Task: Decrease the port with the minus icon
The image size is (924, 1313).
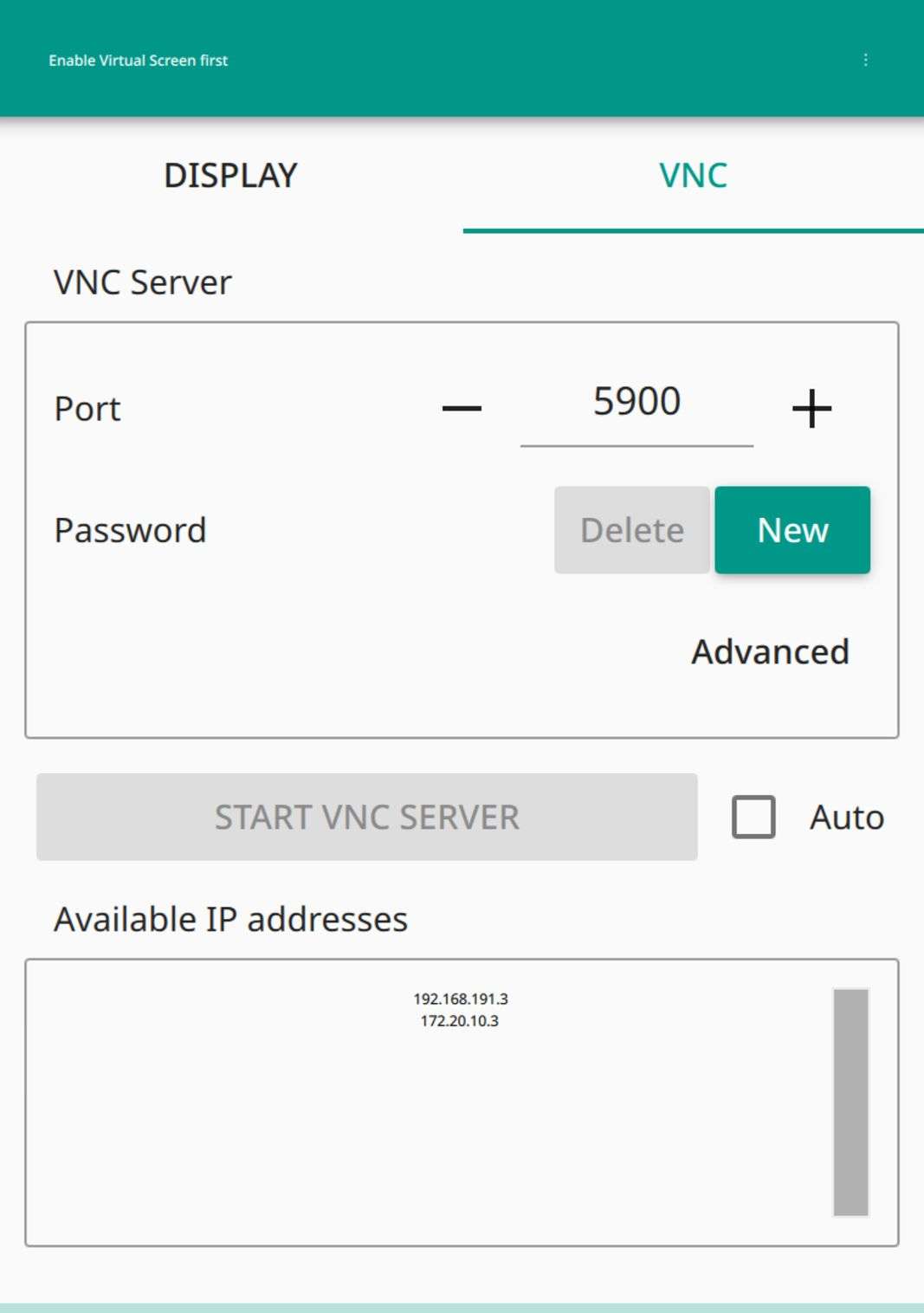Action: [x=462, y=408]
